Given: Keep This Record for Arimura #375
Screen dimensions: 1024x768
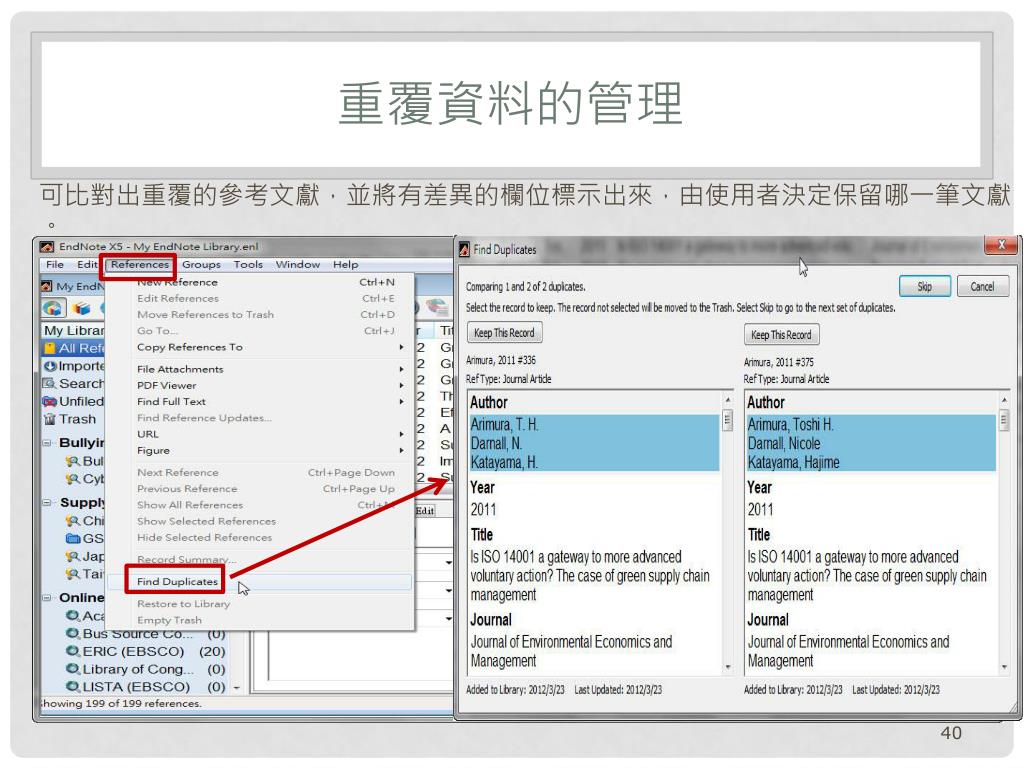Looking at the screenshot, I should click(x=781, y=335).
